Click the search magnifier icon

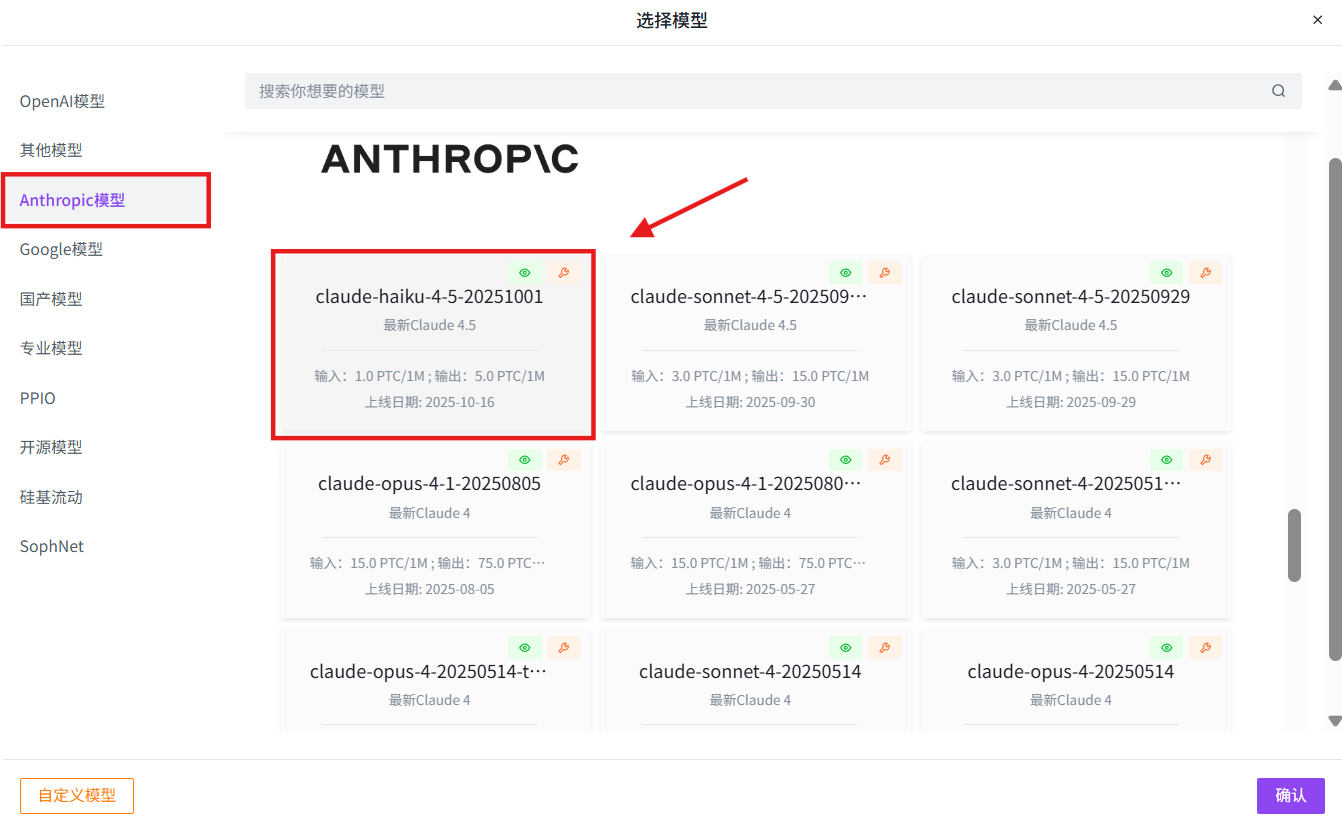click(x=1278, y=91)
